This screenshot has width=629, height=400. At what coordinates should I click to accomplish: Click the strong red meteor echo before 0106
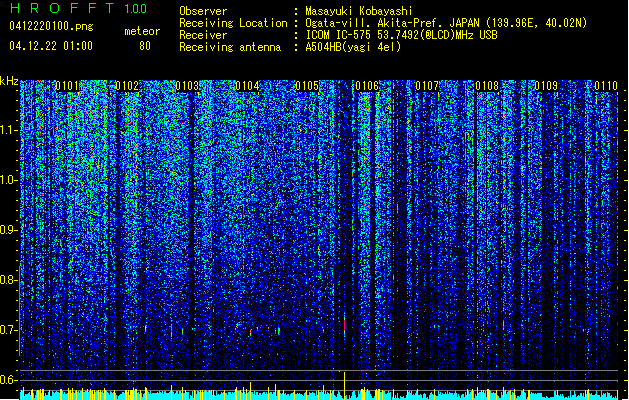pyautogui.click(x=344, y=324)
